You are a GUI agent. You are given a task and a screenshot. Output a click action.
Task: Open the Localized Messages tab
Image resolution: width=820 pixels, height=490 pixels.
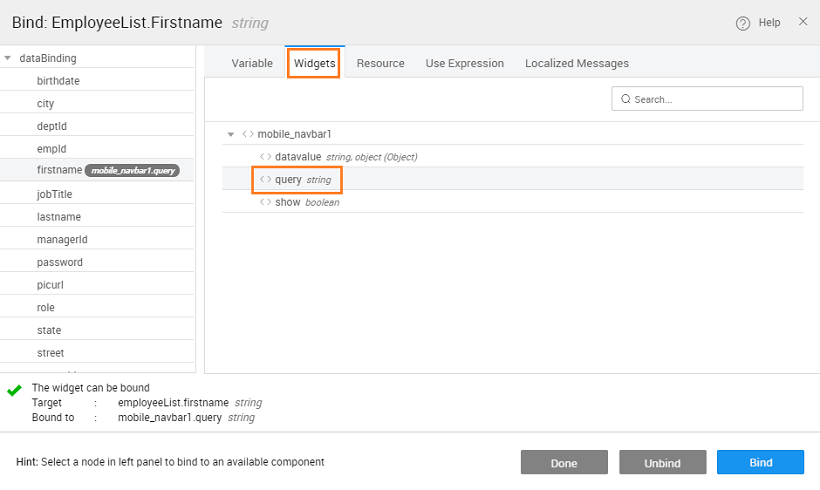point(576,63)
